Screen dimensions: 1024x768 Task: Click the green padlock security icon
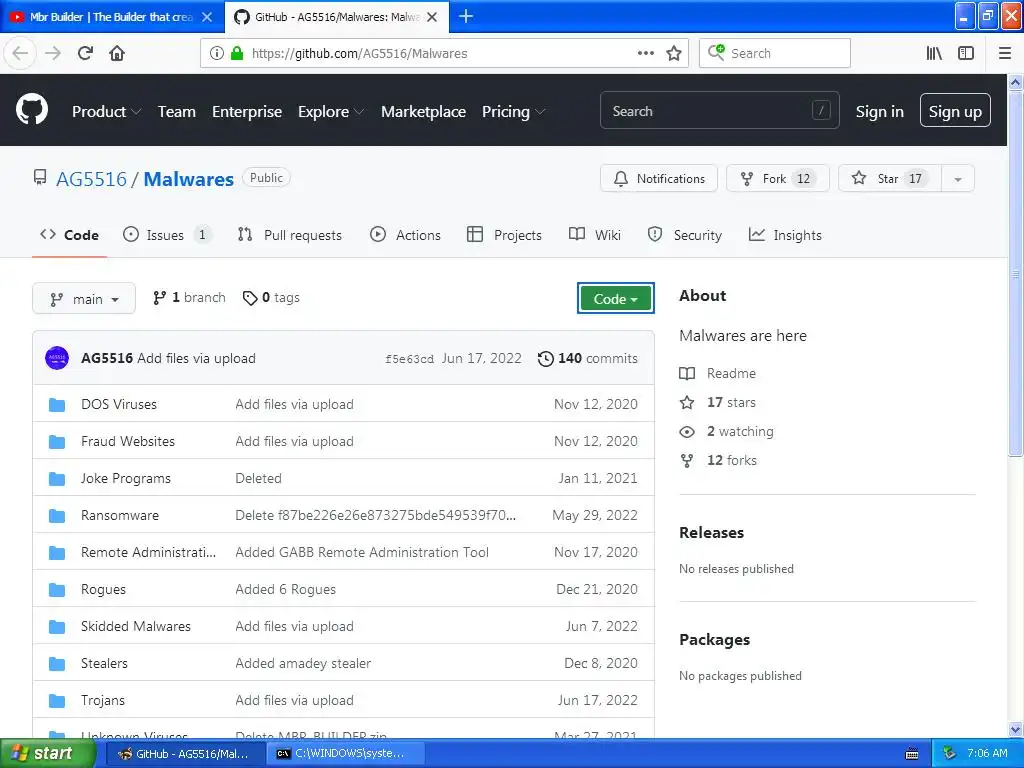(236, 53)
